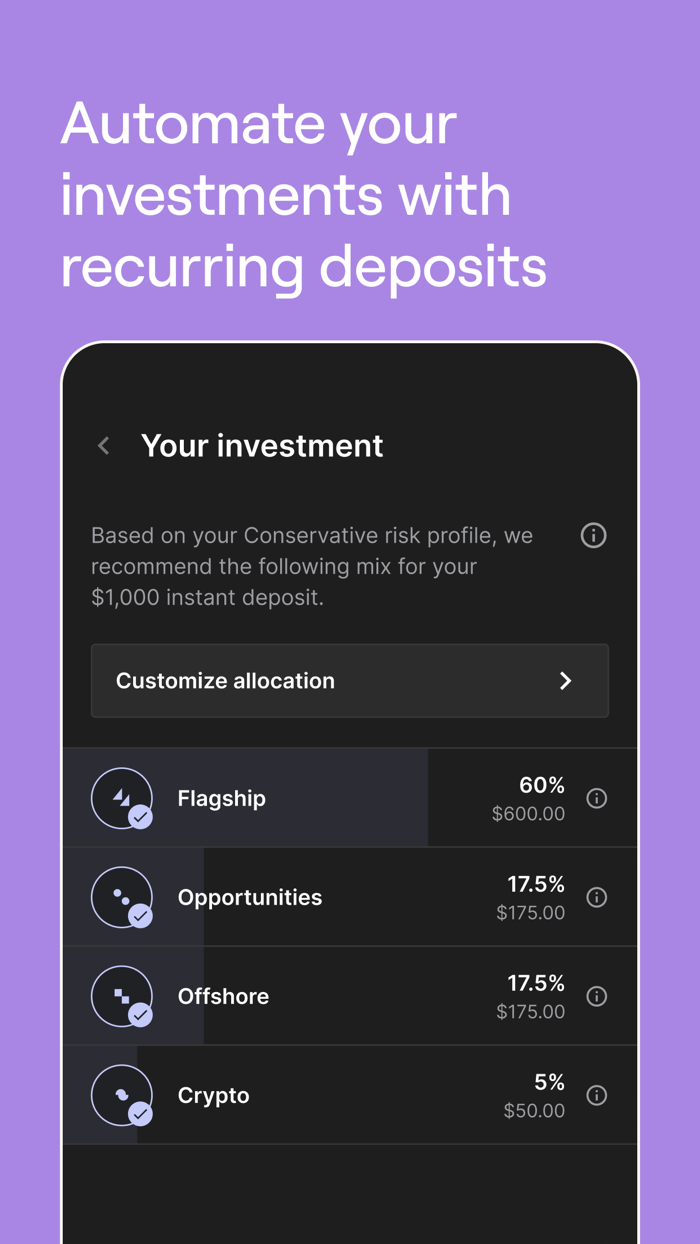Select the Crypto fund icon
The height and width of the screenshot is (1244, 700).
point(122,1094)
